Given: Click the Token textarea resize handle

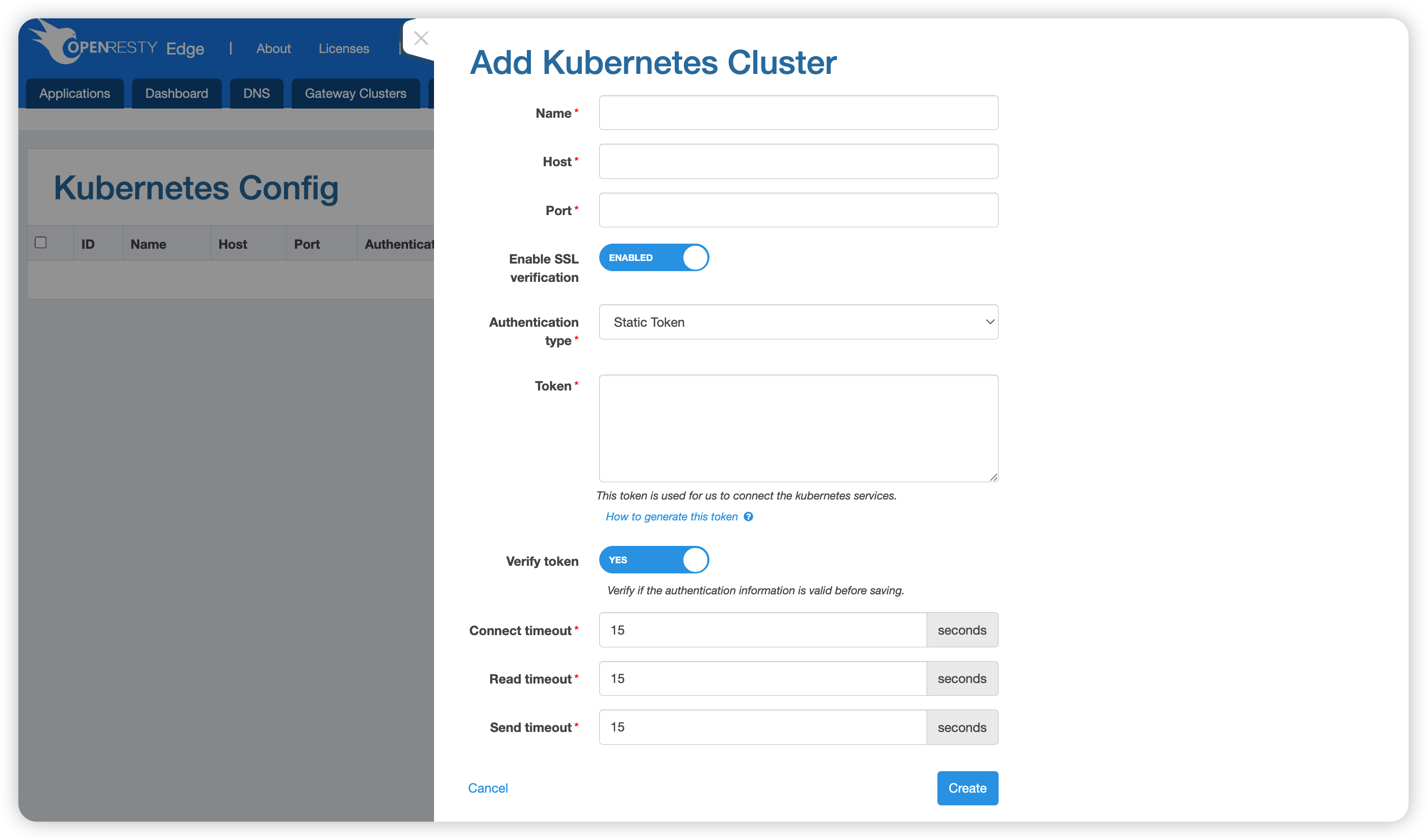Looking at the screenshot, I should 993,477.
